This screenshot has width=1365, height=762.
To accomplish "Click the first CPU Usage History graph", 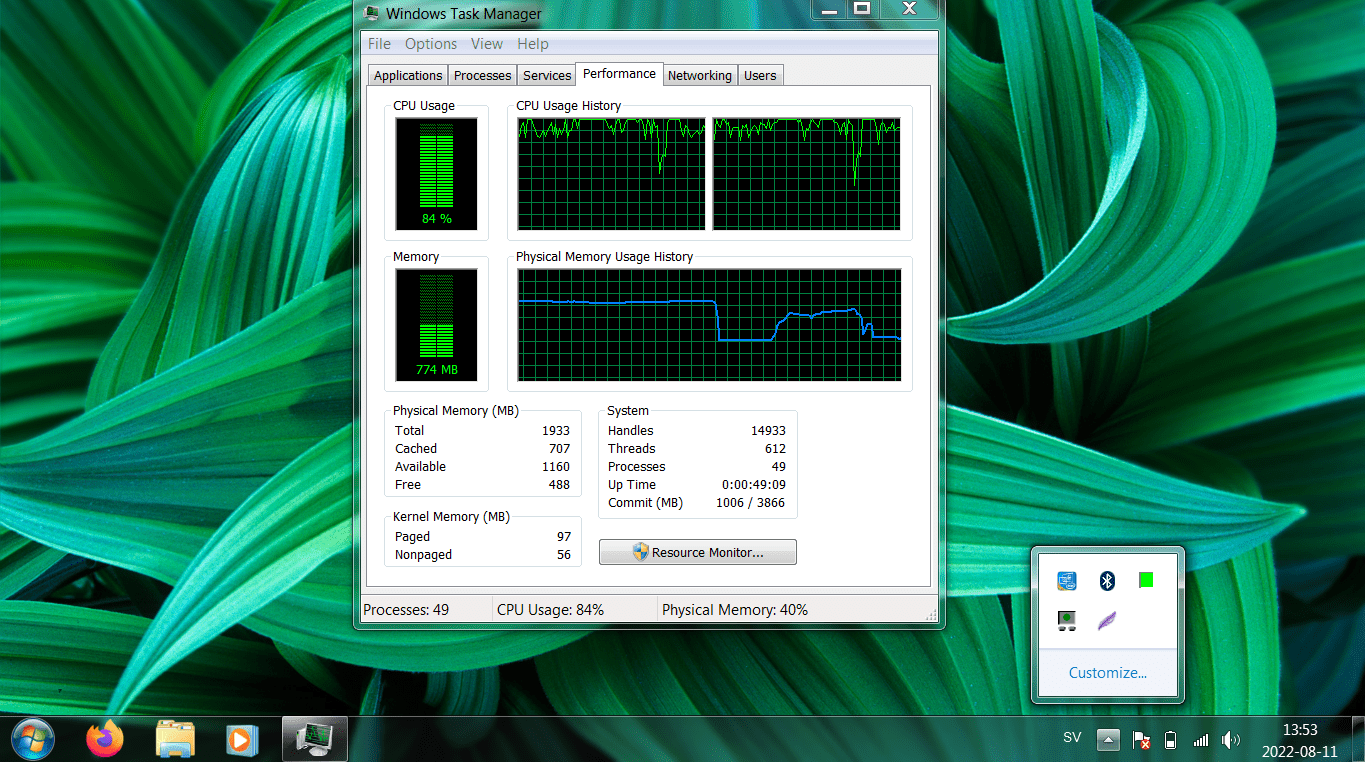I will click(611, 174).
